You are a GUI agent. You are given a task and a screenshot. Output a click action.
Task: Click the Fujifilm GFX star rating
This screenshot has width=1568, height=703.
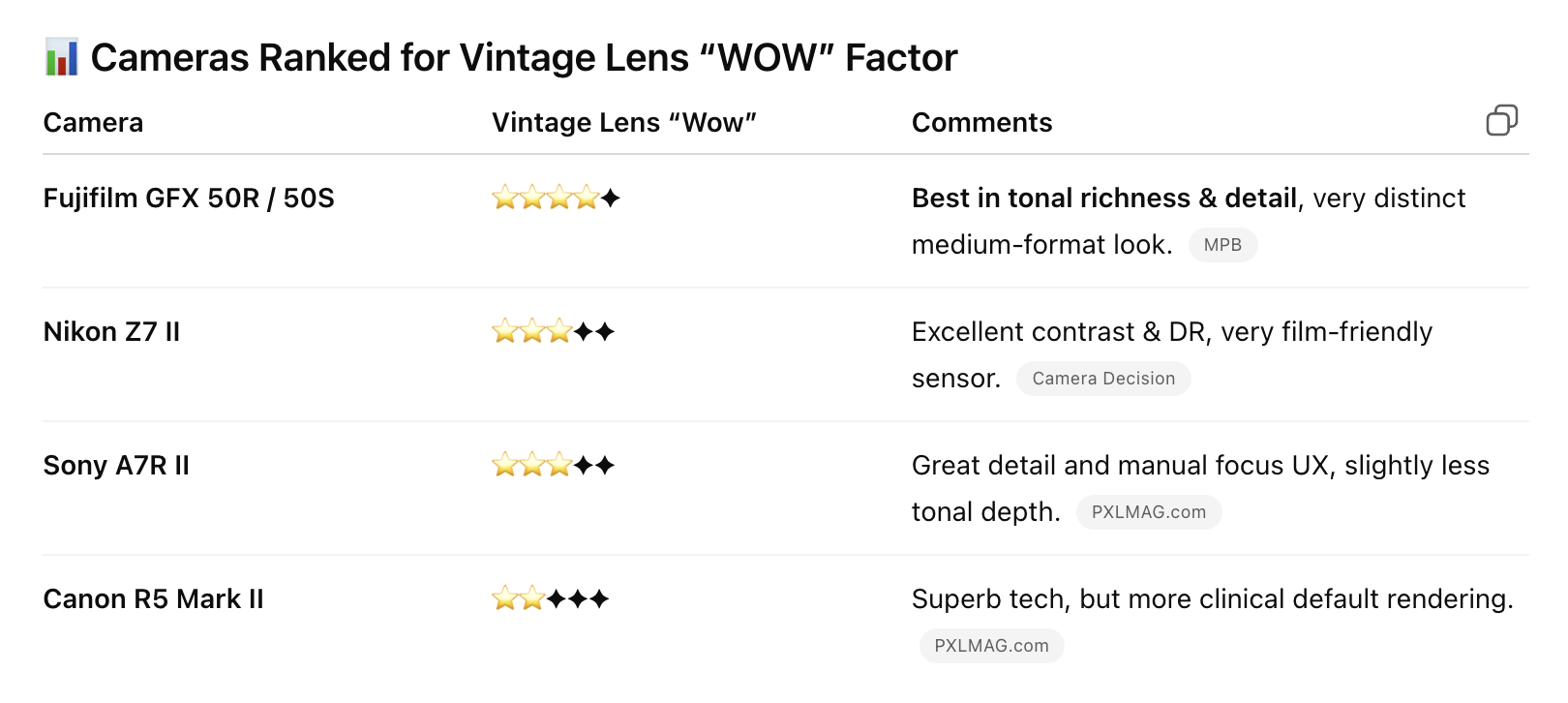pos(556,199)
